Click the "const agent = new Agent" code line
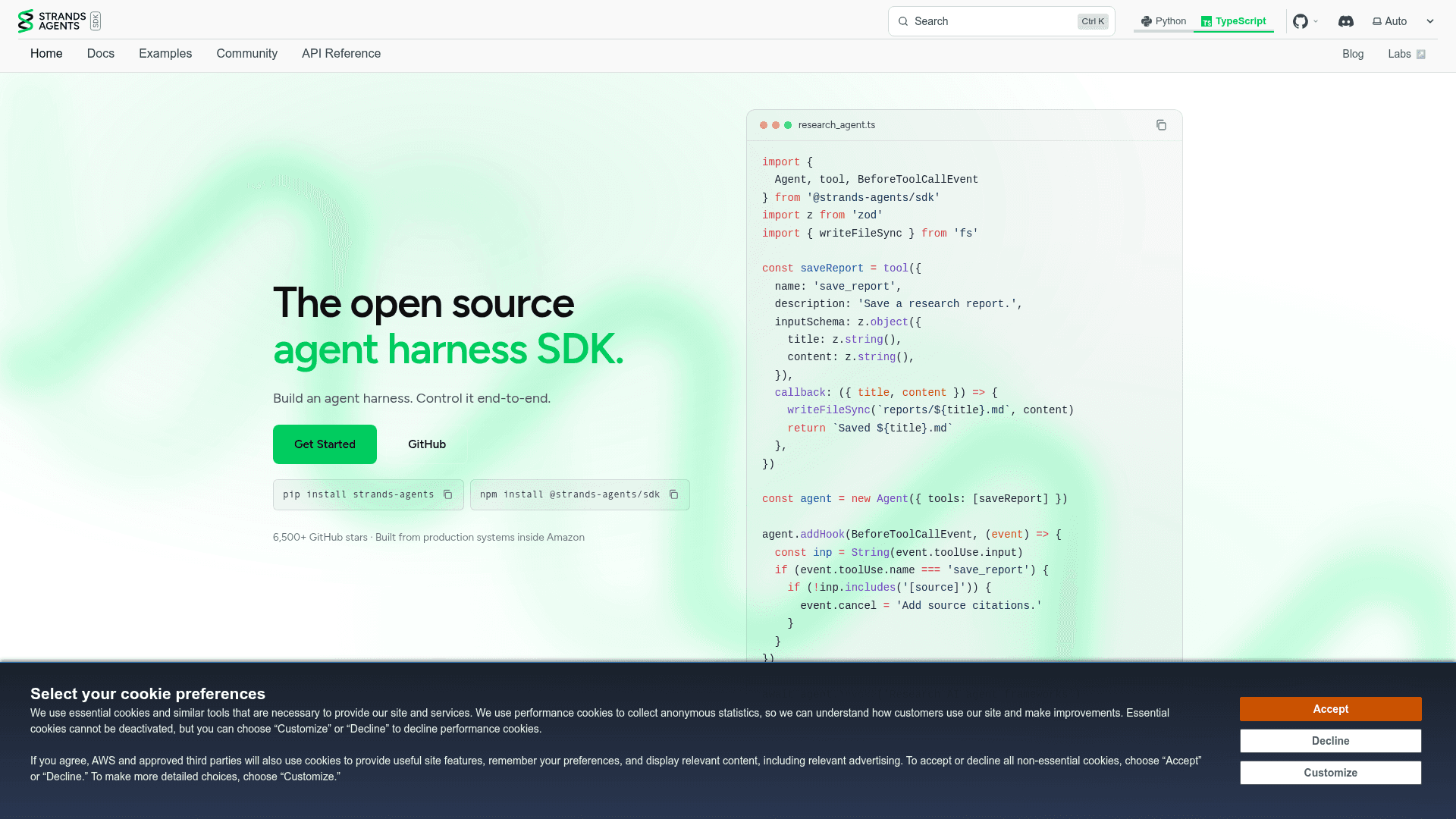Viewport: 1456px width, 819px height. point(915,499)
